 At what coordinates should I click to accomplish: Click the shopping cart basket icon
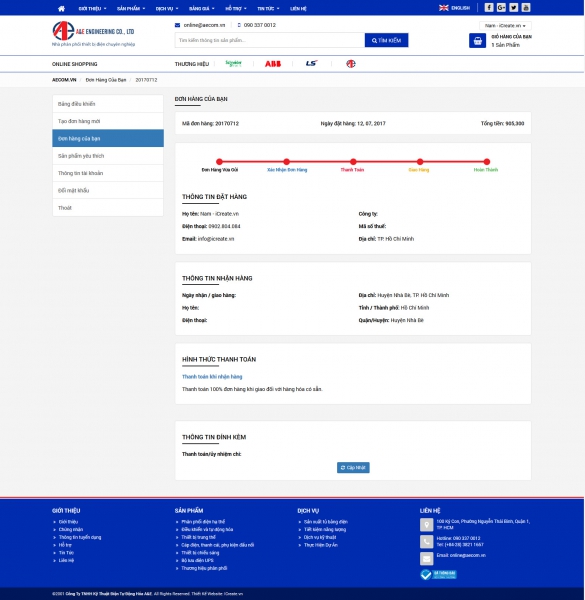(x=477, y=41)
